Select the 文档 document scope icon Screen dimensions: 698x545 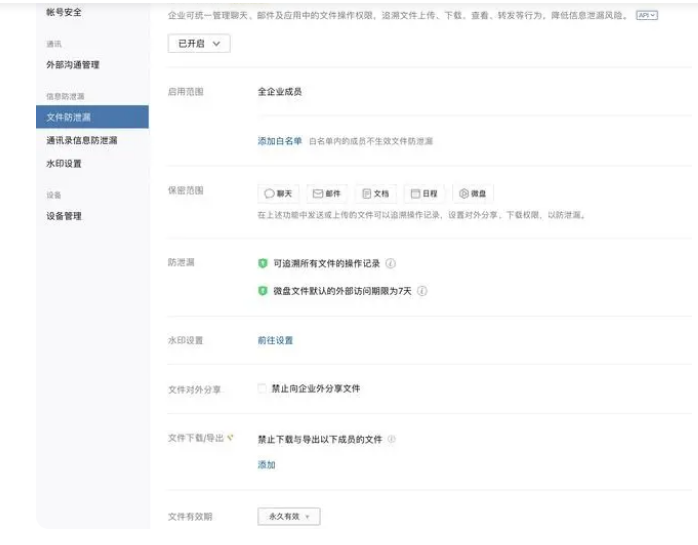point(376,194)
